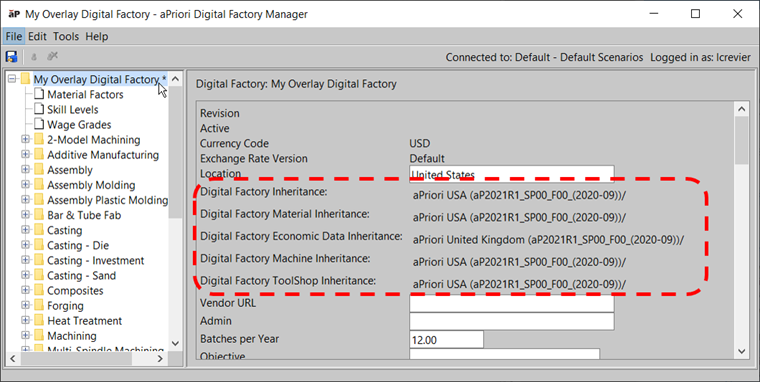Image resolution: width=760 pixels, height=382 pixels.
Task: Expand the Assembly folder
Action: pos(25,170)
